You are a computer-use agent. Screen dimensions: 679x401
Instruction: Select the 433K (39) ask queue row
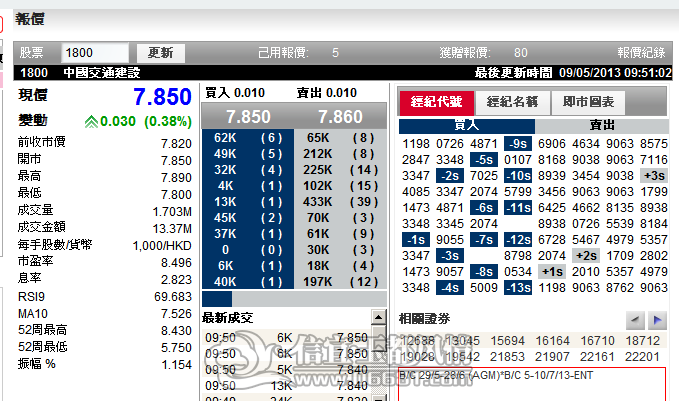(x=340, y=202)
